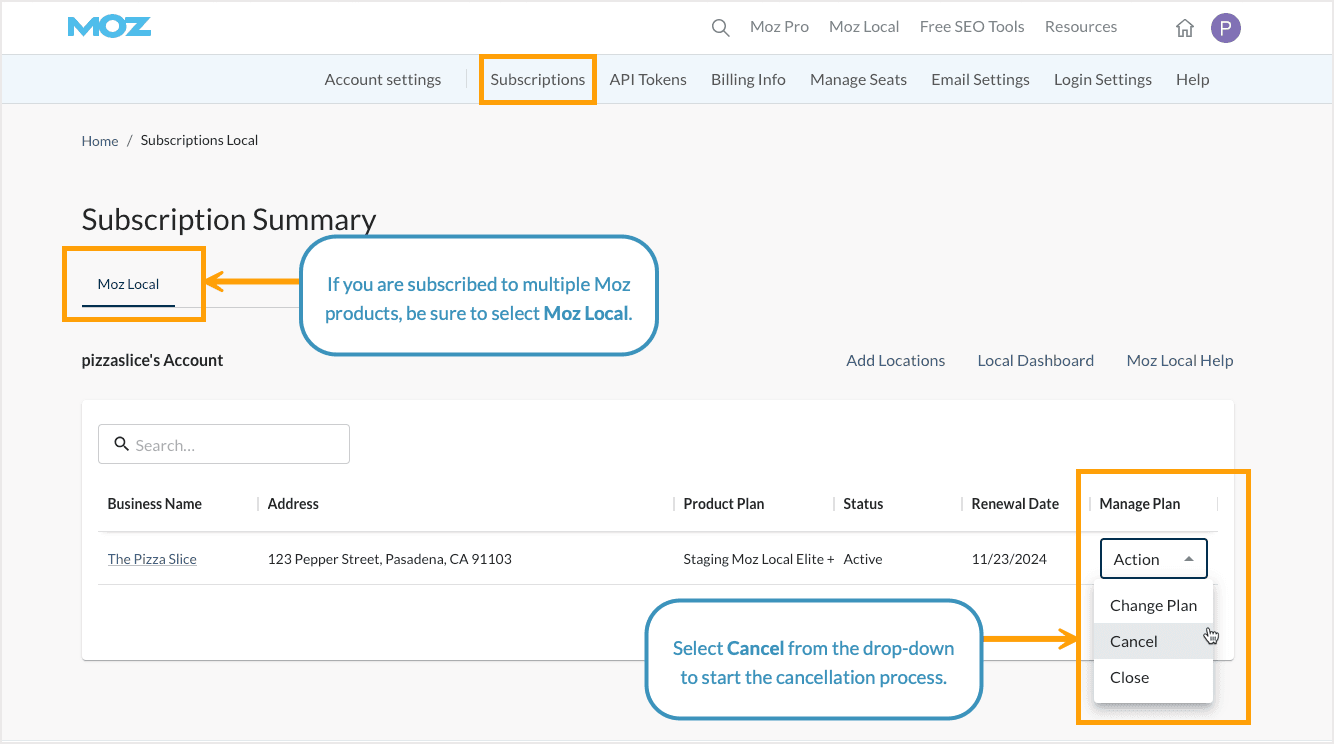Open the Billing Info section

click(x=748, y=79)
